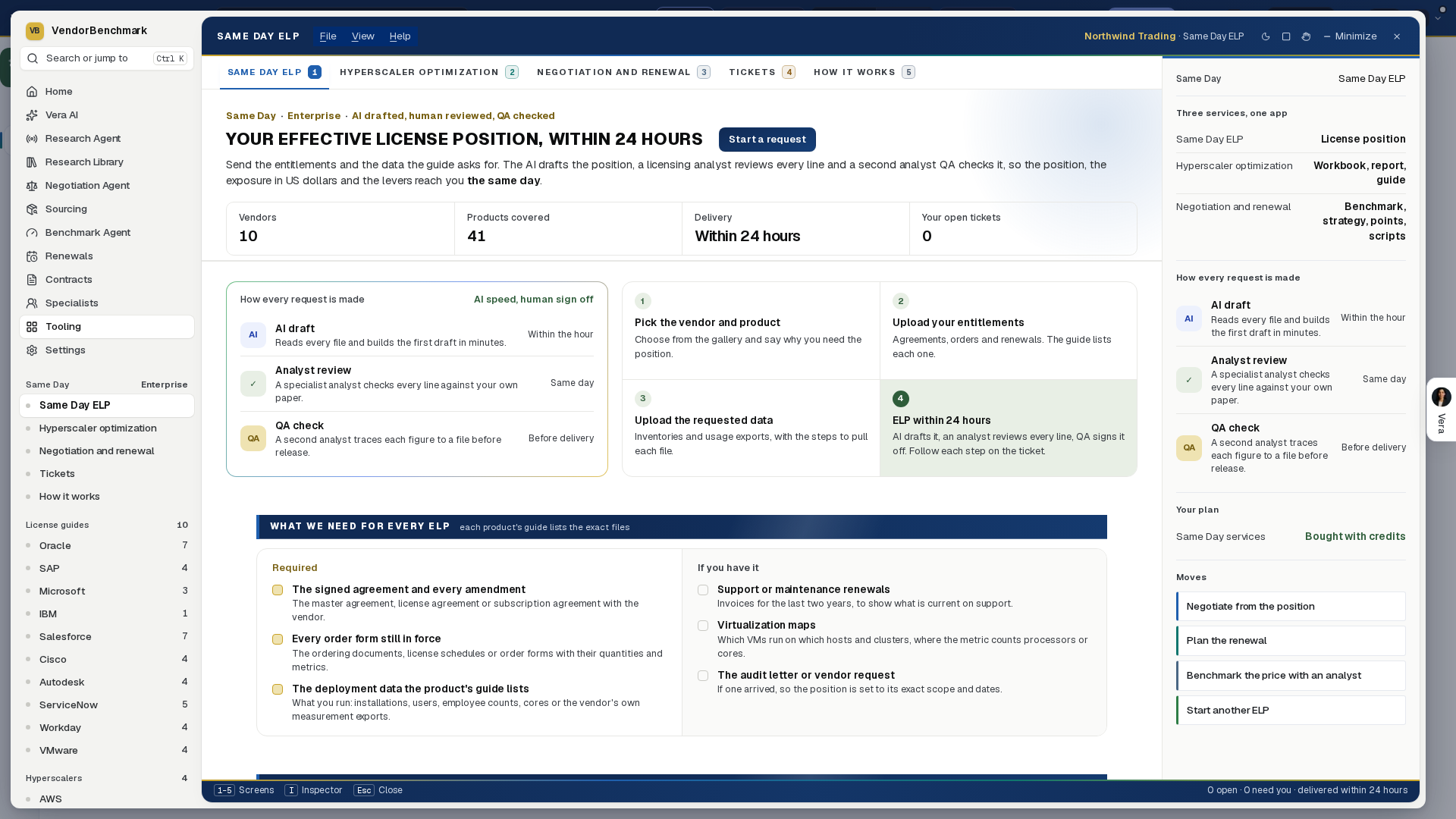Click the hand icon in the title bar

(1306, 36)
